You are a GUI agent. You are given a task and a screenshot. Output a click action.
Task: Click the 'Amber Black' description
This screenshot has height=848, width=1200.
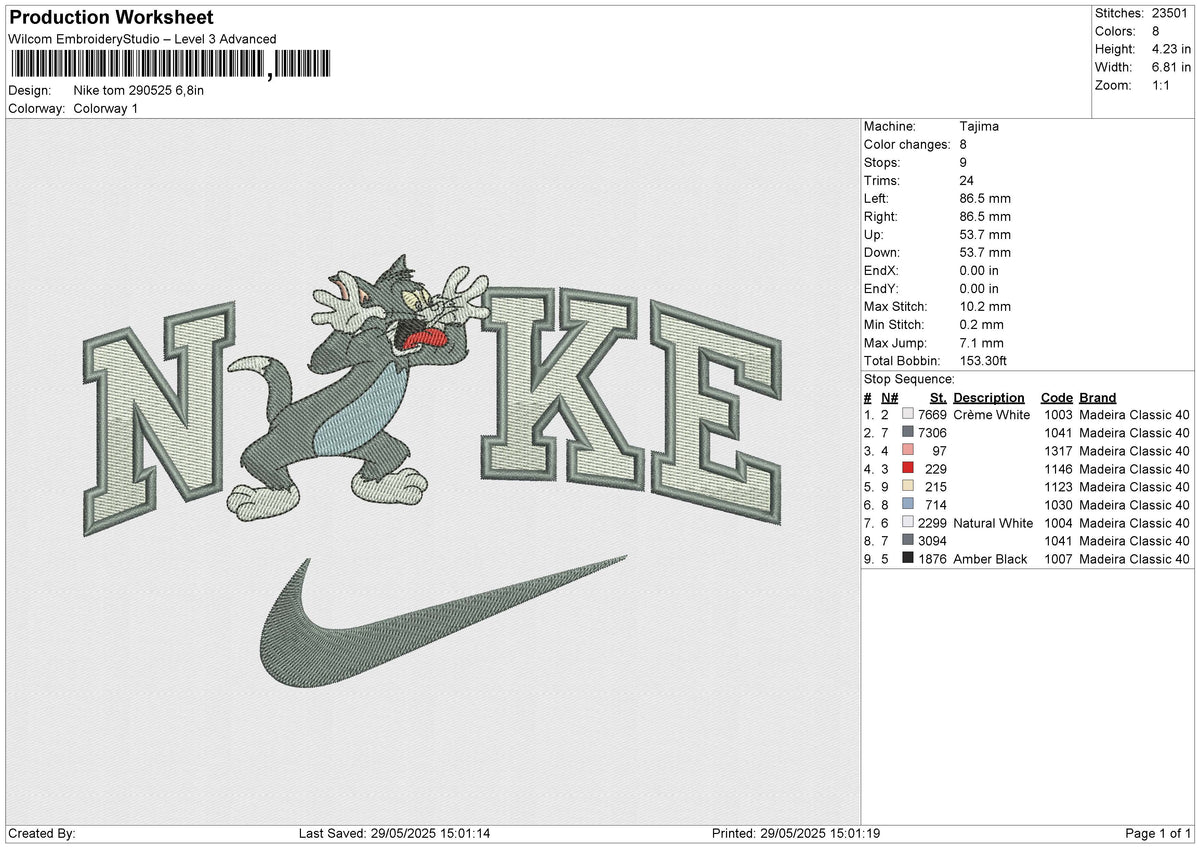(x=990, y=558)
